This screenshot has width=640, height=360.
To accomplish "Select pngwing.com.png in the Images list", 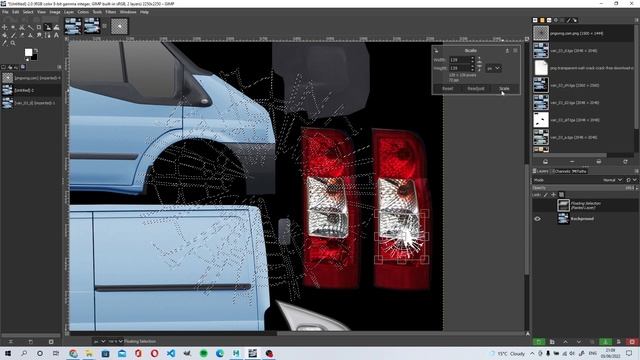I will pos(584,33).
